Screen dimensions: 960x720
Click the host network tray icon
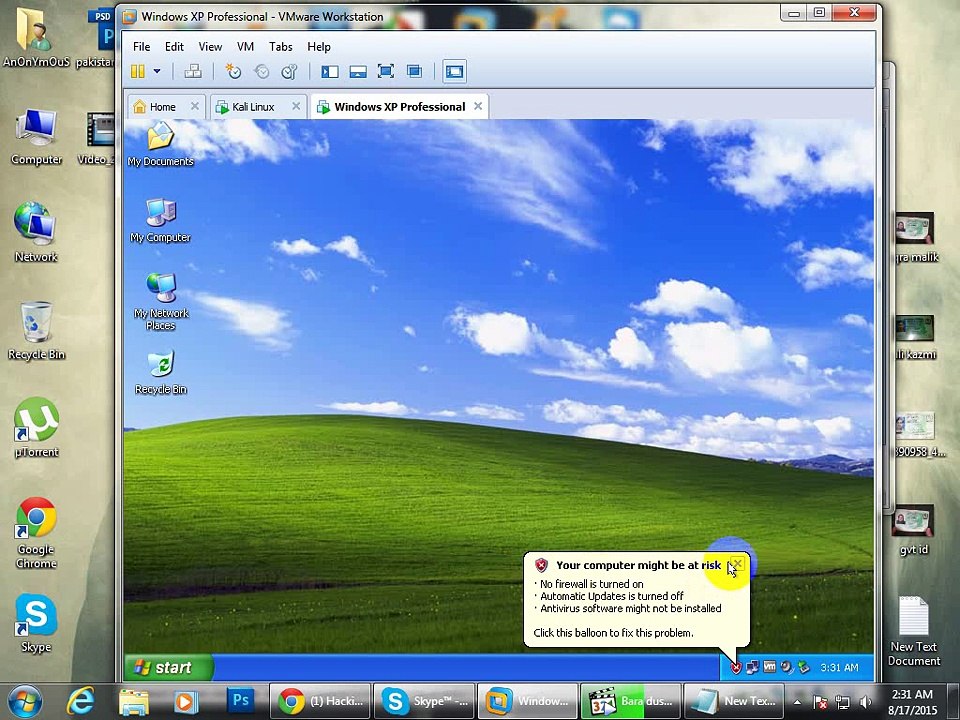pos(843,702)
